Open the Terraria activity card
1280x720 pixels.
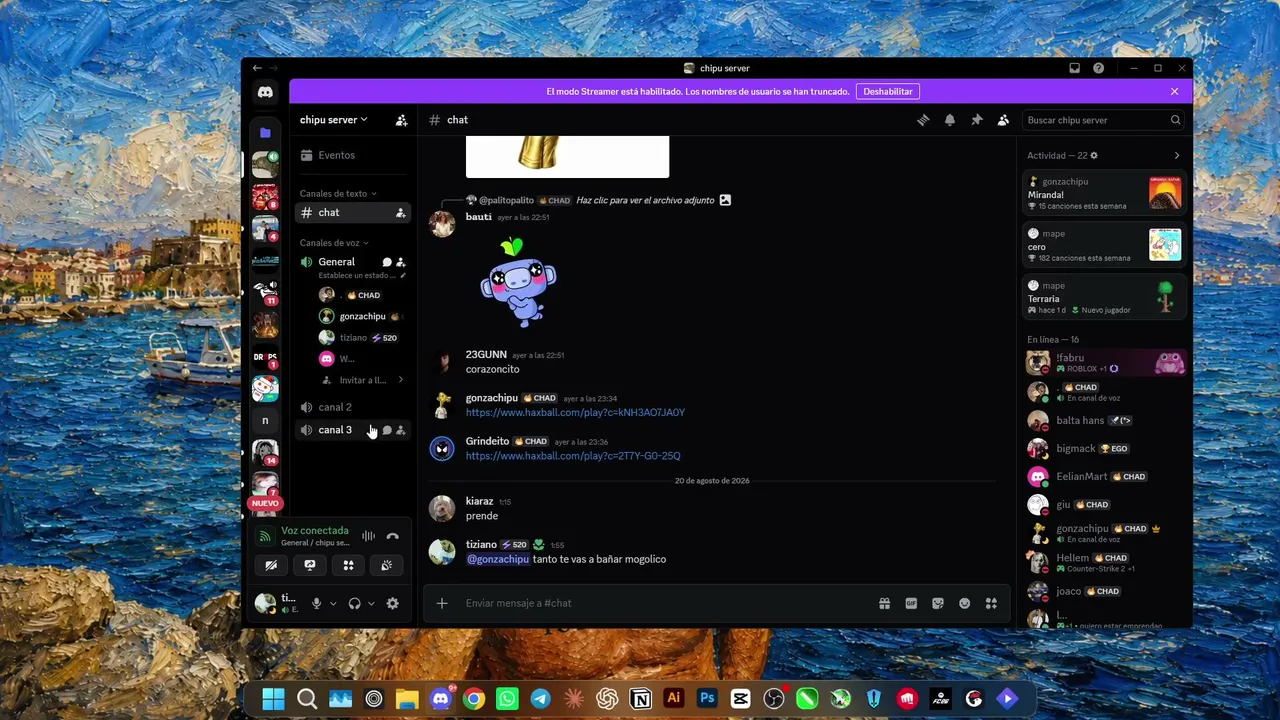[1104, 297]
